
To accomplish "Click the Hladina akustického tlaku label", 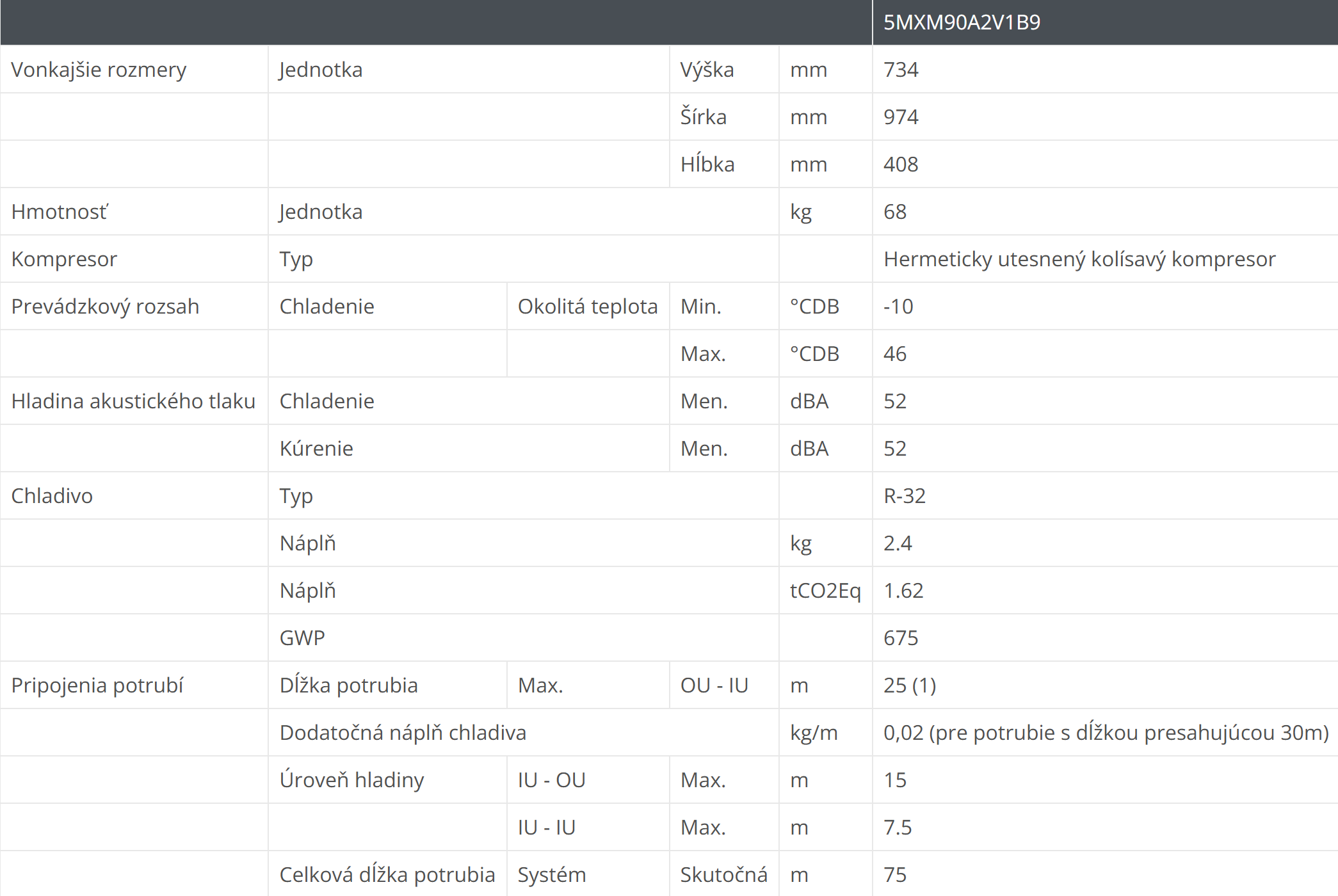I will point(133,401).
